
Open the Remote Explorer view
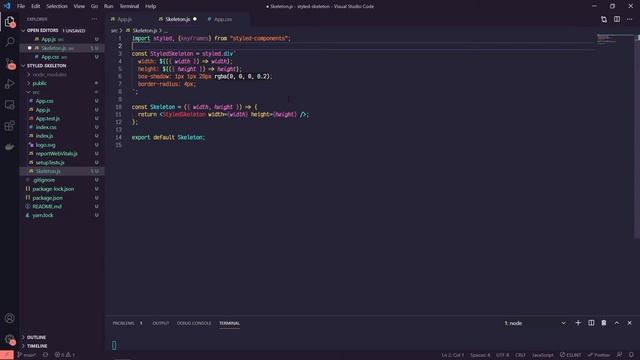point(9,105)
